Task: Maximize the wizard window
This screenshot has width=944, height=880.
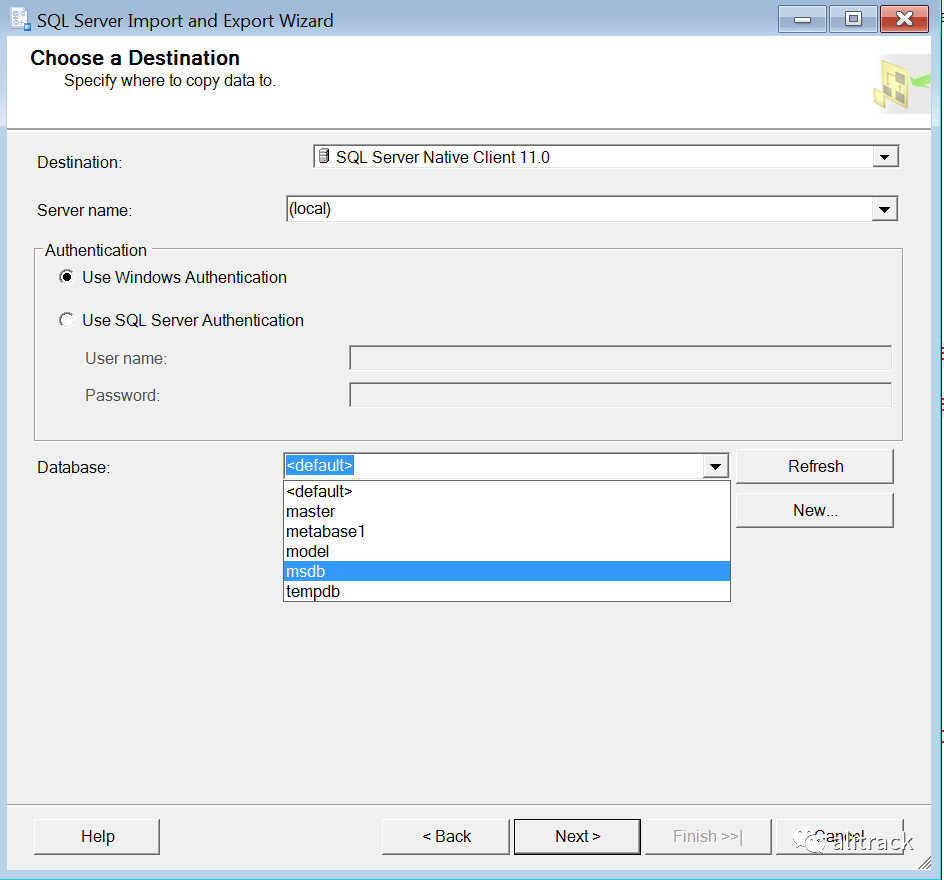Action: tap(853, 19)
